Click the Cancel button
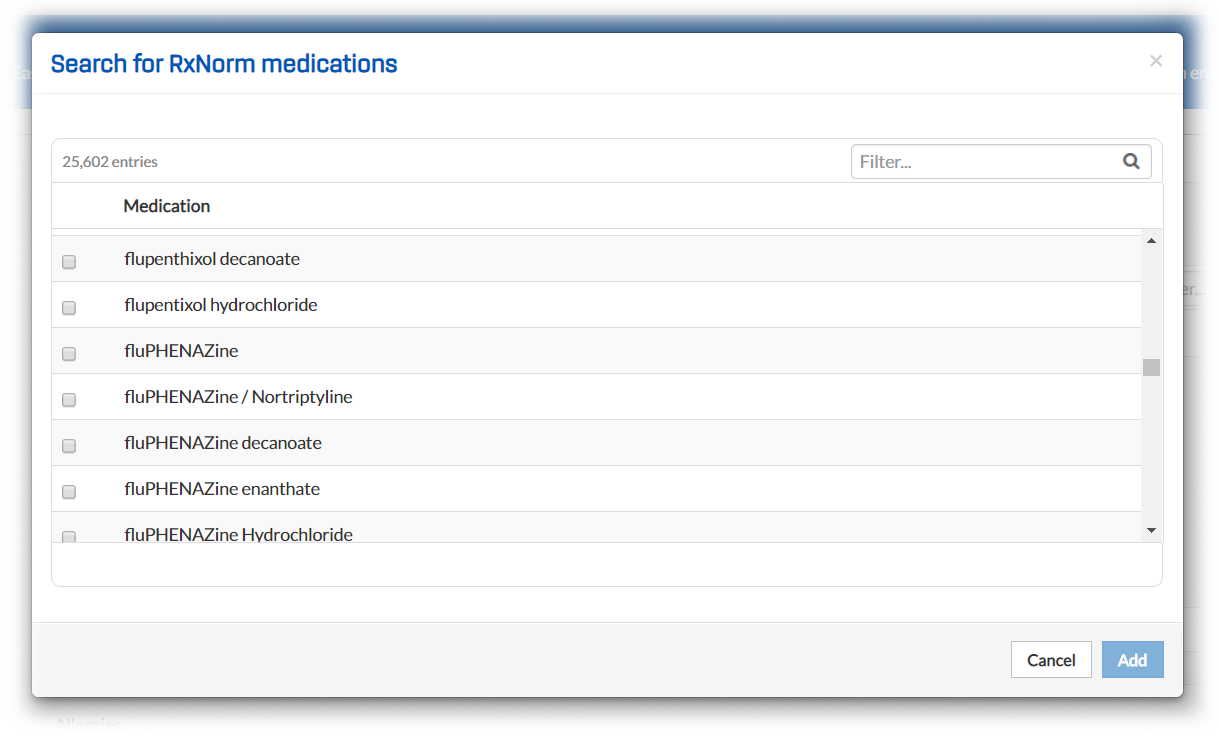 pos(1051,660)
